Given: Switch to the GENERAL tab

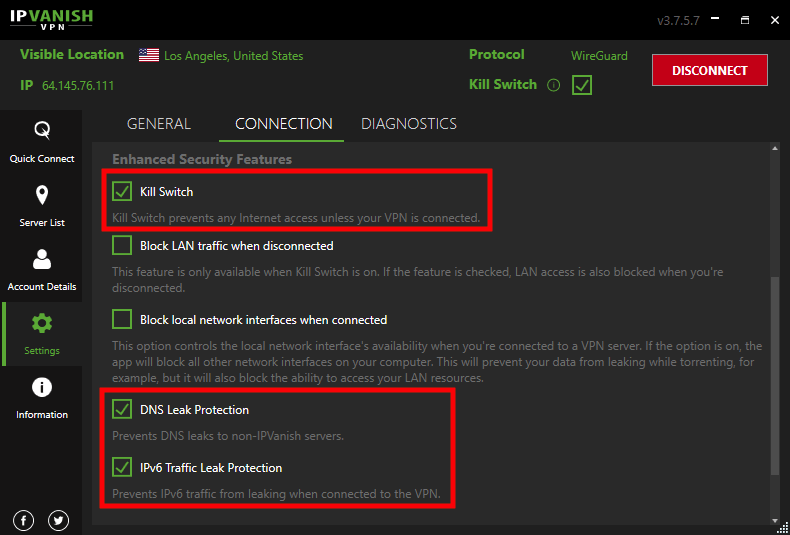Looking at the screenshot, I should (159, 124).
